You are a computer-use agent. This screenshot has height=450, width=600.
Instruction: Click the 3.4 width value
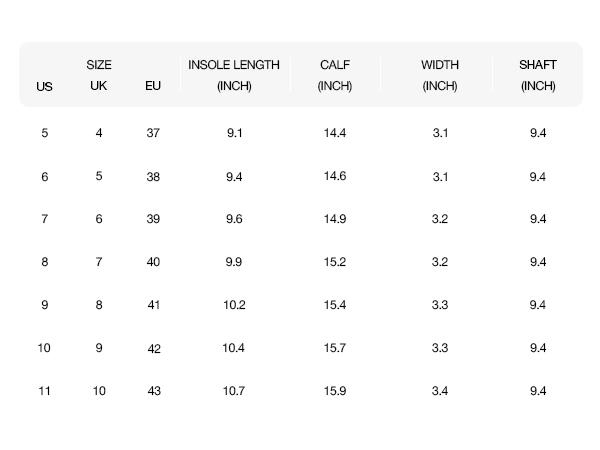tap(440, 391)
